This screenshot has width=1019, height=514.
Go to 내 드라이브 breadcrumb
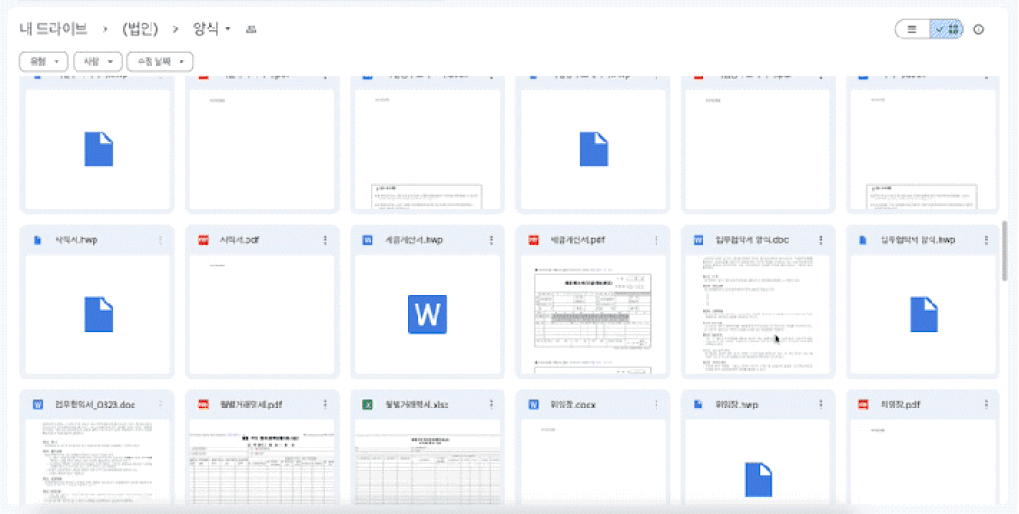pos(53,29)
